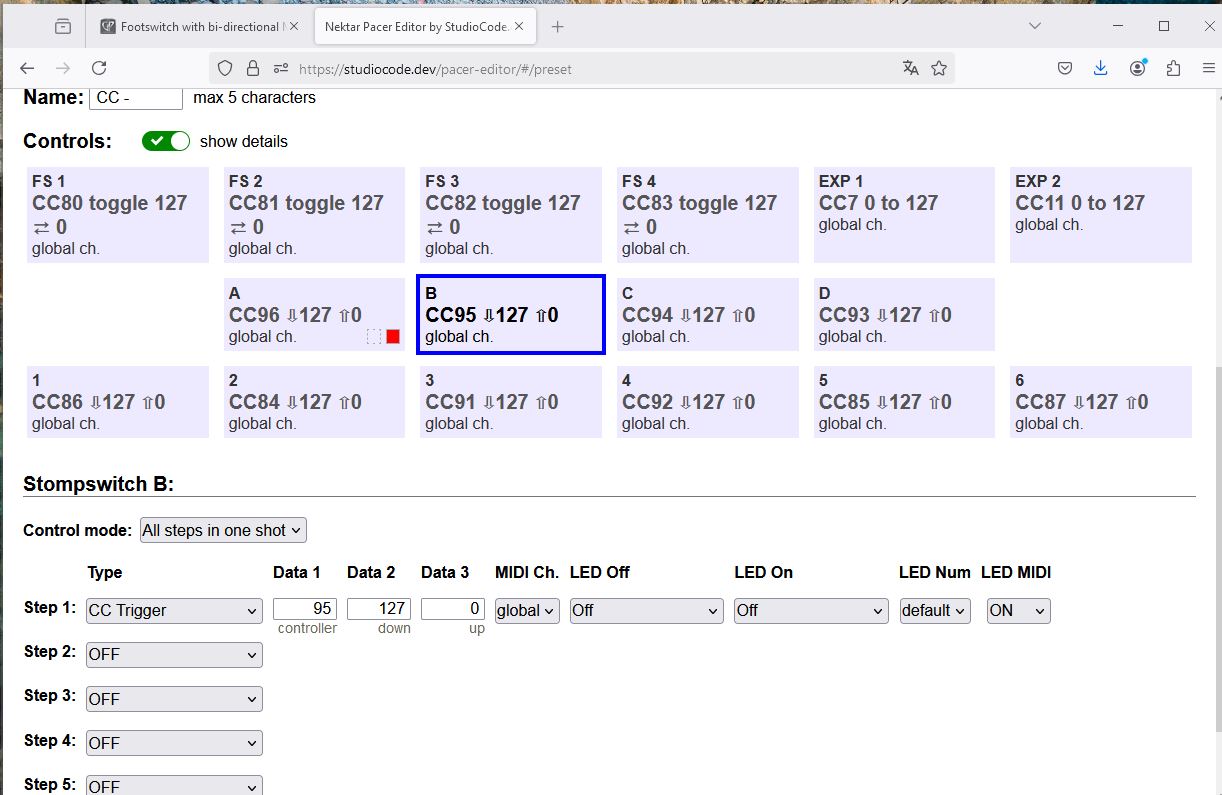1222x795 pixels.
Task: Select stompswitch A tile
Action: (x=314, y=315)
